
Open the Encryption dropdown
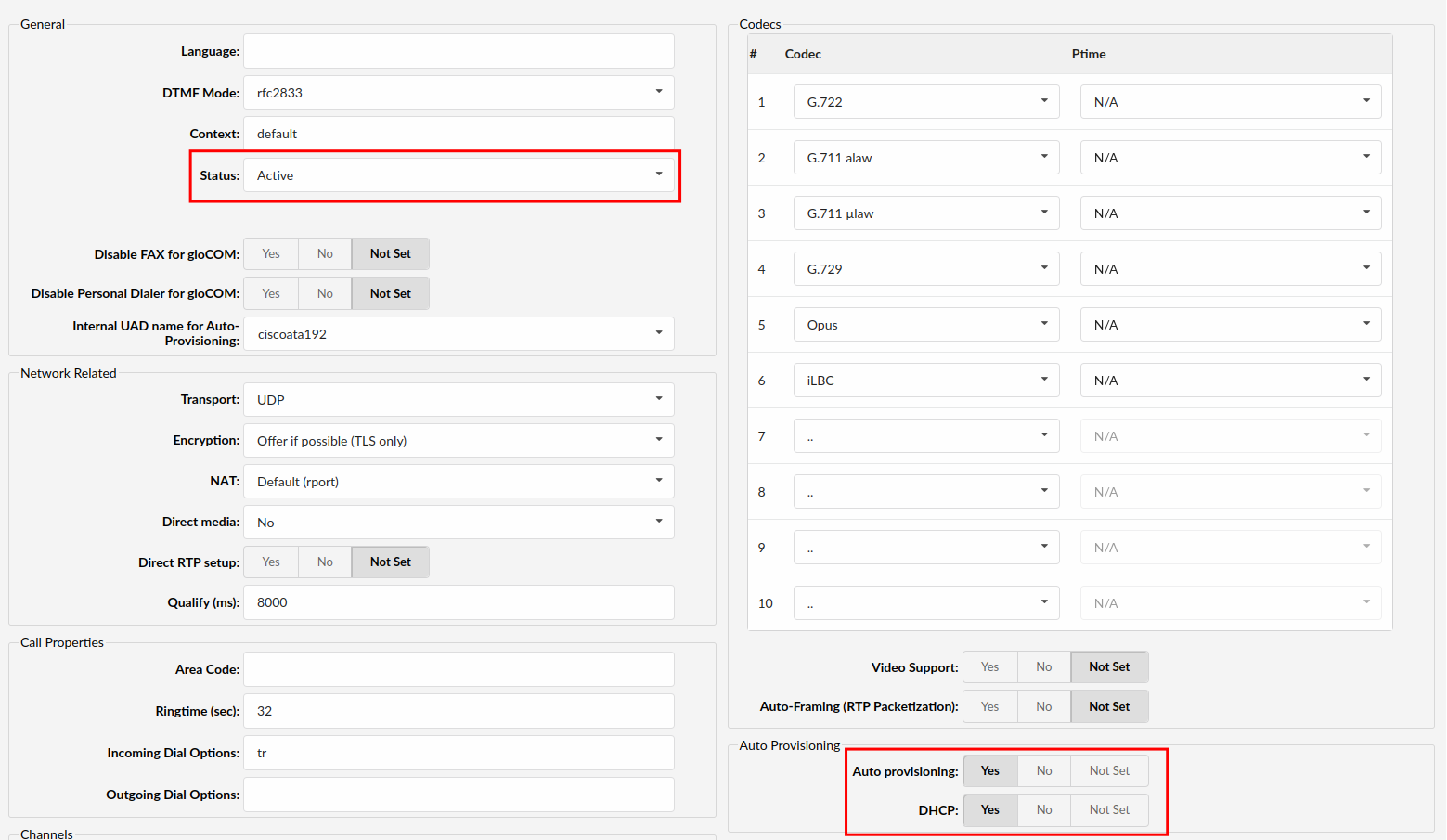coord(459,441)
